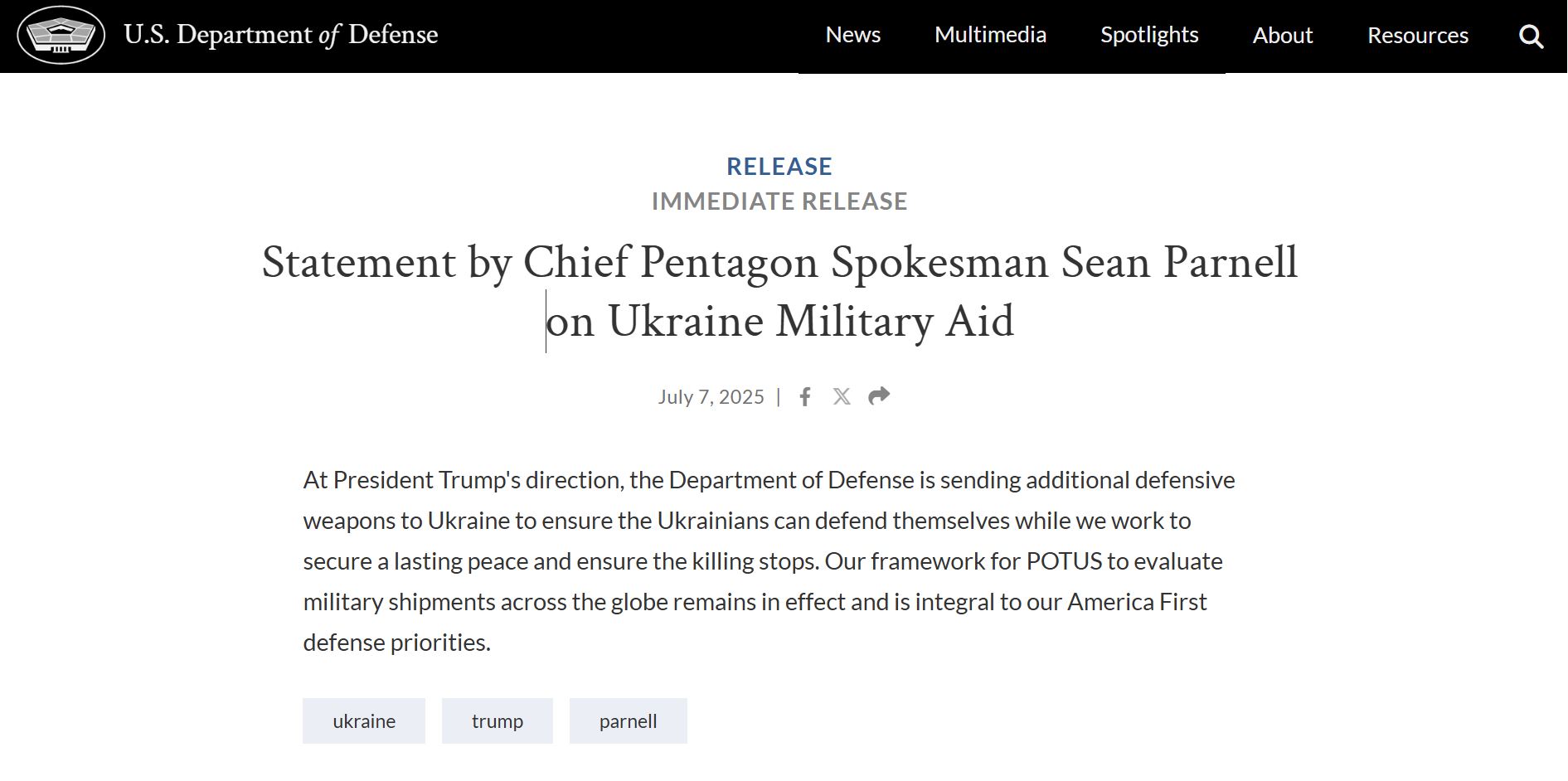Open the Spotlights menu
Viewport: 1568px width, 781px height.
click(x=1149, y=35)
